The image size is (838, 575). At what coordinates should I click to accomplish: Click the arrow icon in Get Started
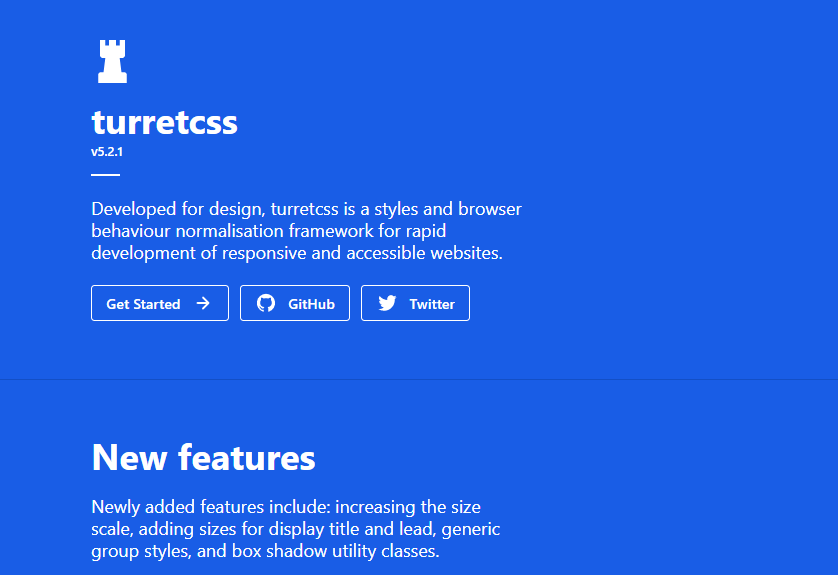[x=203, y=303]
